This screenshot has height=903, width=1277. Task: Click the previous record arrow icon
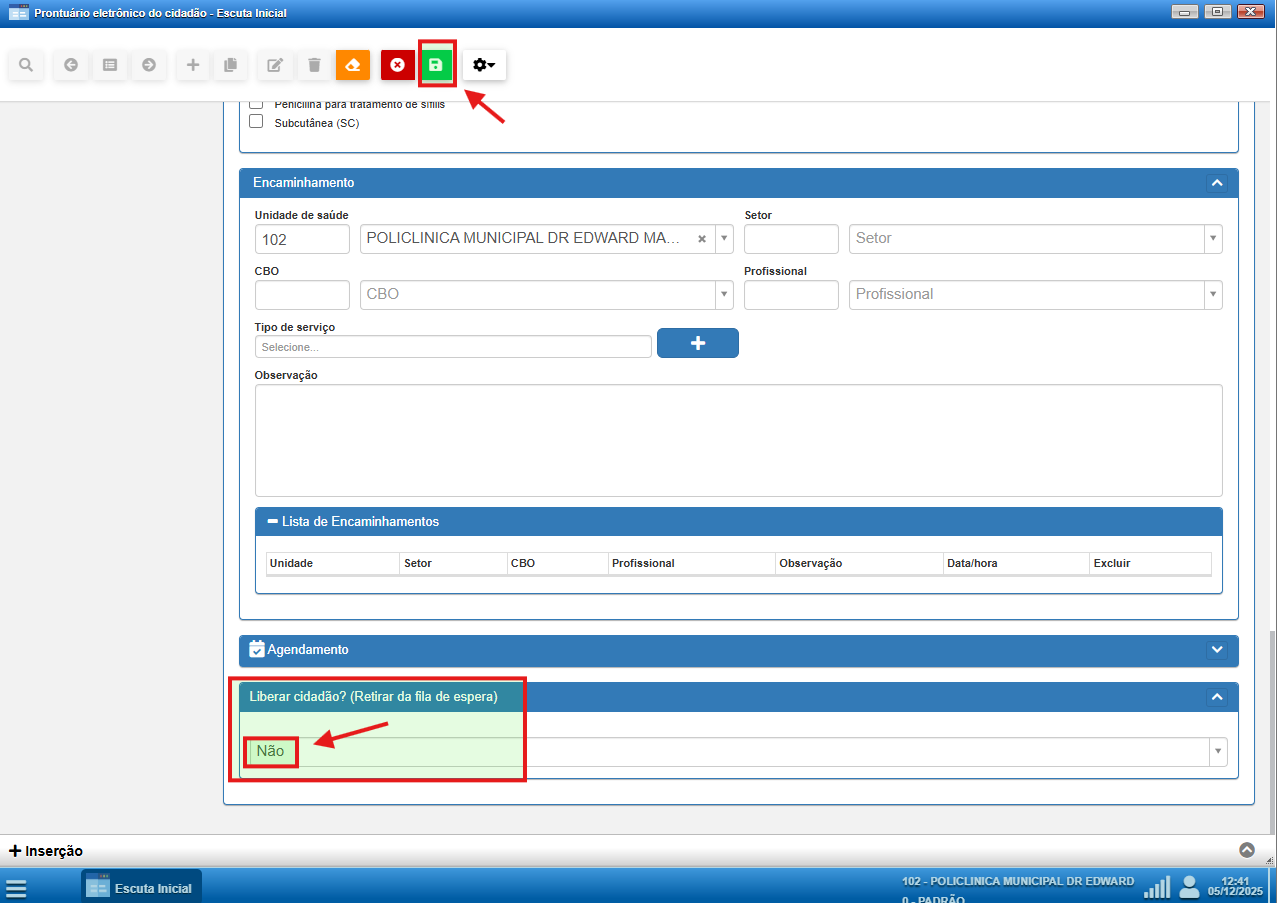71,65
